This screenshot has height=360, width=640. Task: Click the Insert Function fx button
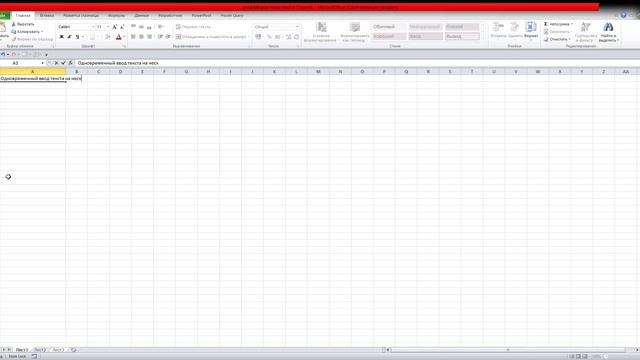click(71, 63)
